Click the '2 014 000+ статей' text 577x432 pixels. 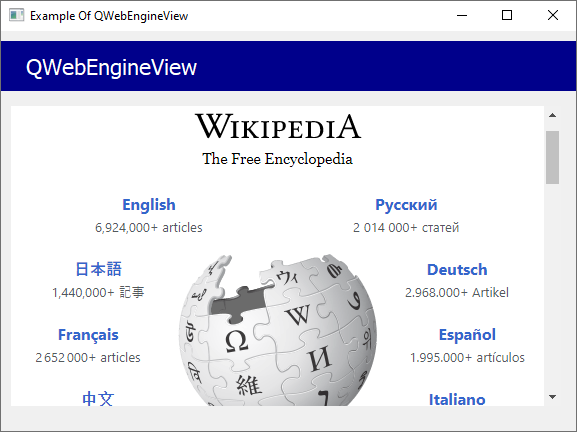point(406,228)
